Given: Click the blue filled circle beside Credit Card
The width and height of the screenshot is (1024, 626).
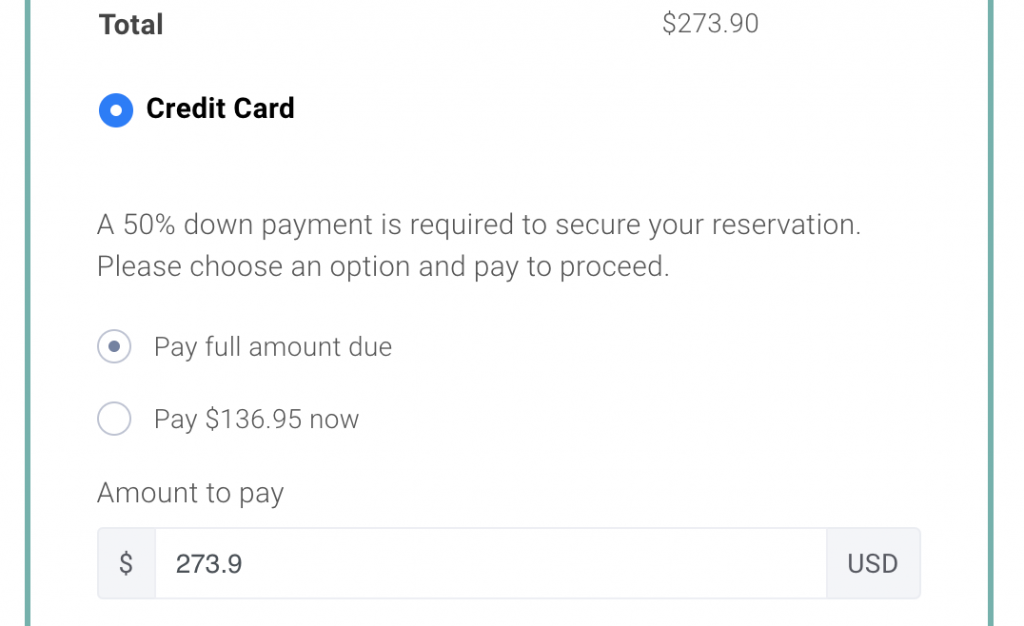Looking at the screenshot, I should pos(116,110).
